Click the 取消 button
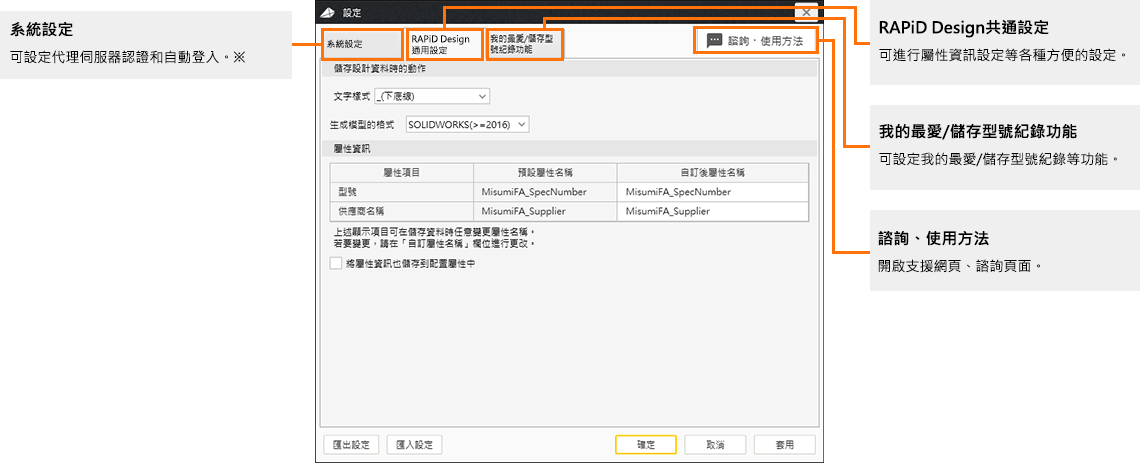The width and height of the screenshot is (1140, 463). pyautogui.click(x=715, y=444)
